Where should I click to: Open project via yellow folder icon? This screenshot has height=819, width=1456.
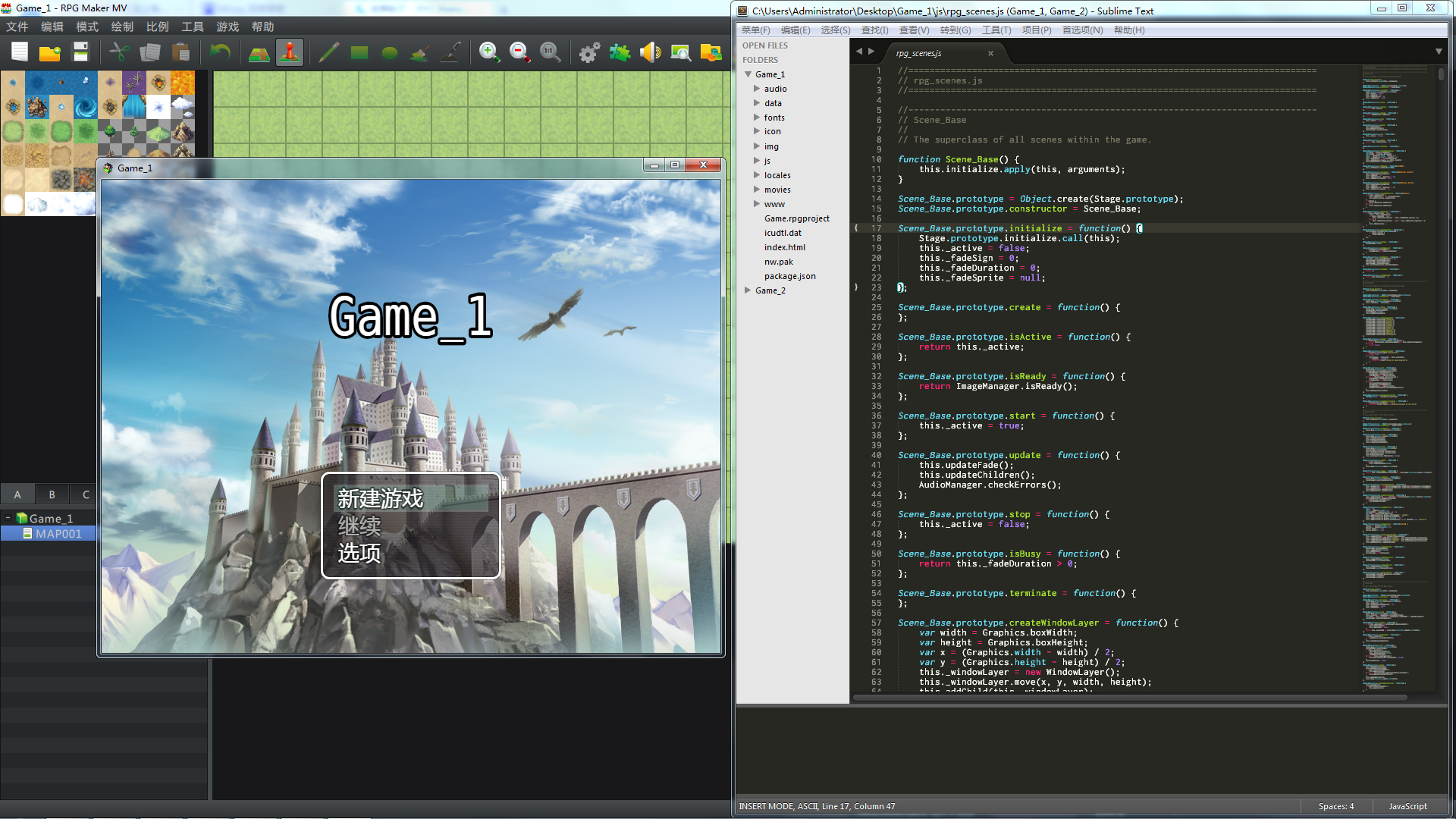point(50,52)
